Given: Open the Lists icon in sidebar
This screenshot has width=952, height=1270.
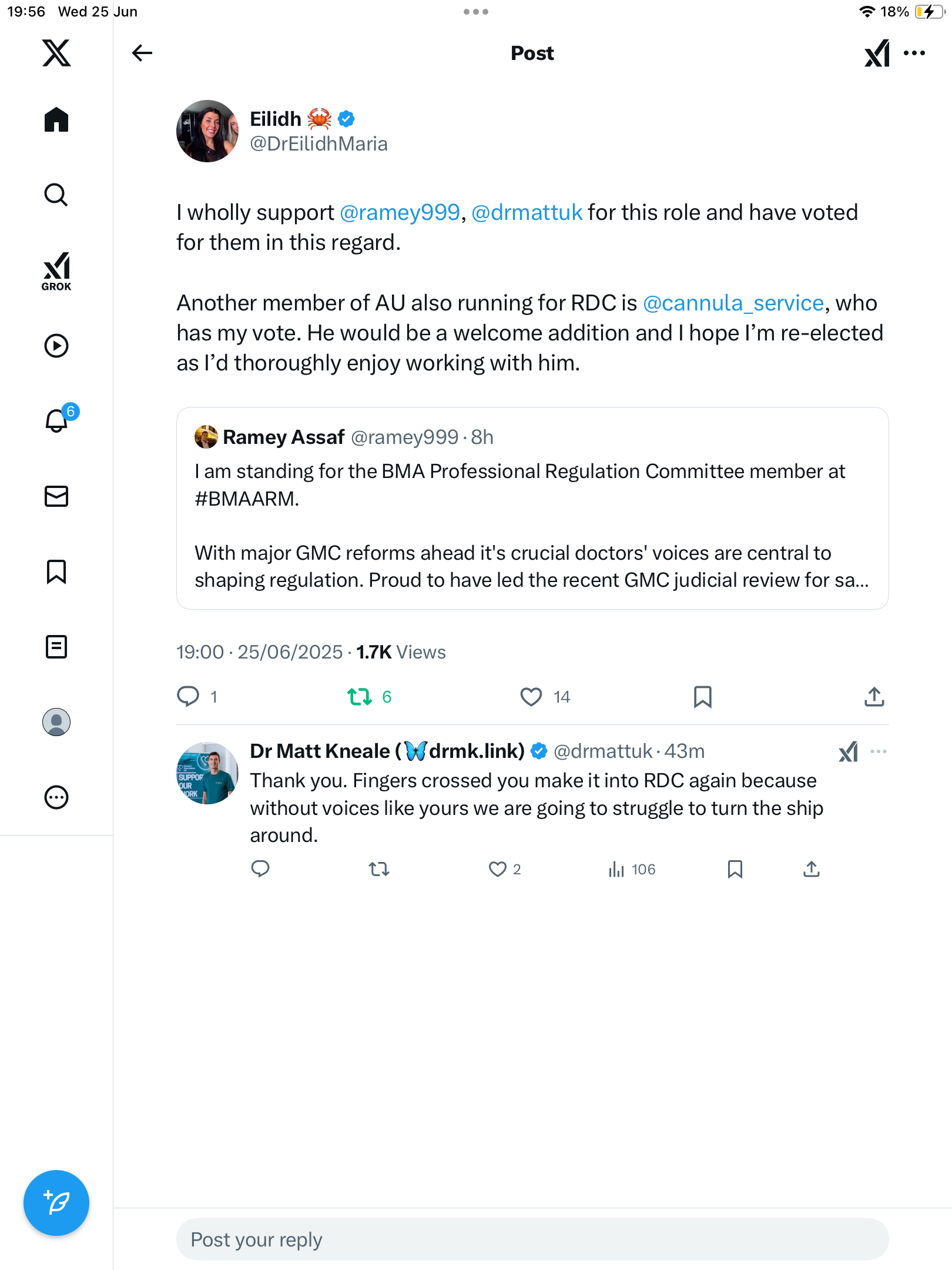Looking at the screenshot, I should point(56,647).
